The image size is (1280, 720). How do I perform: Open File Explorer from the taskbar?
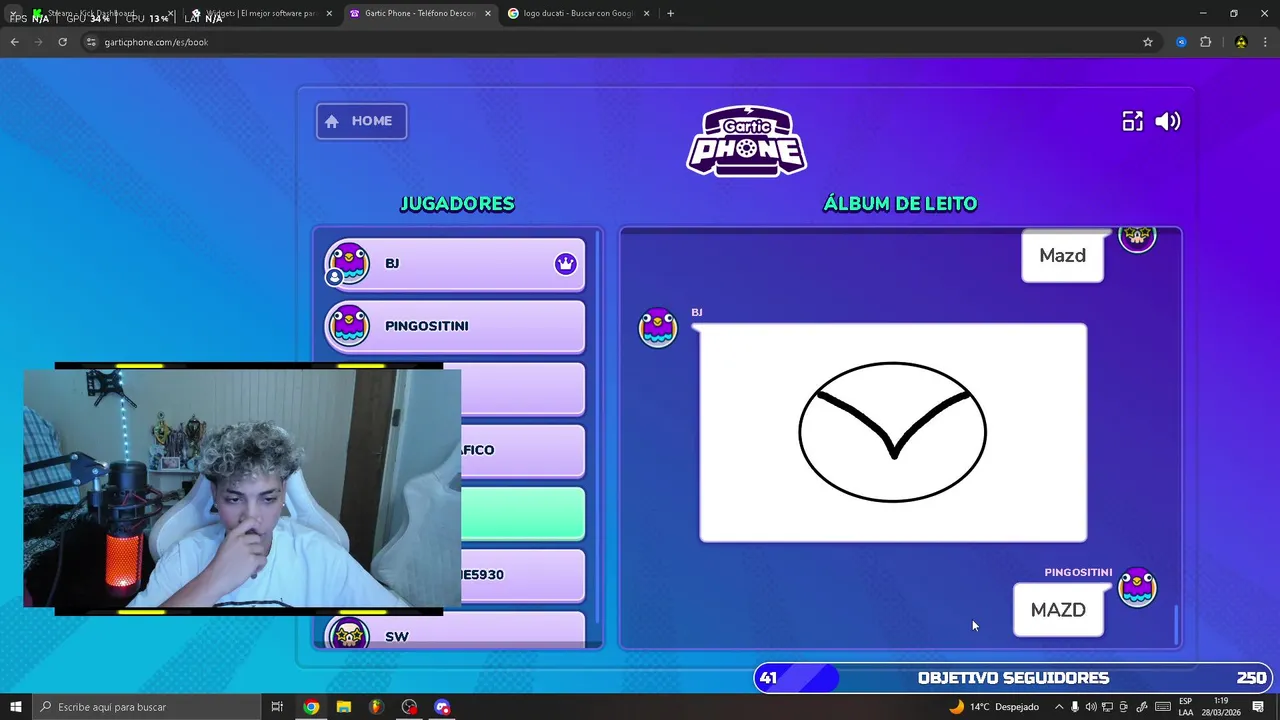(344, 707)
